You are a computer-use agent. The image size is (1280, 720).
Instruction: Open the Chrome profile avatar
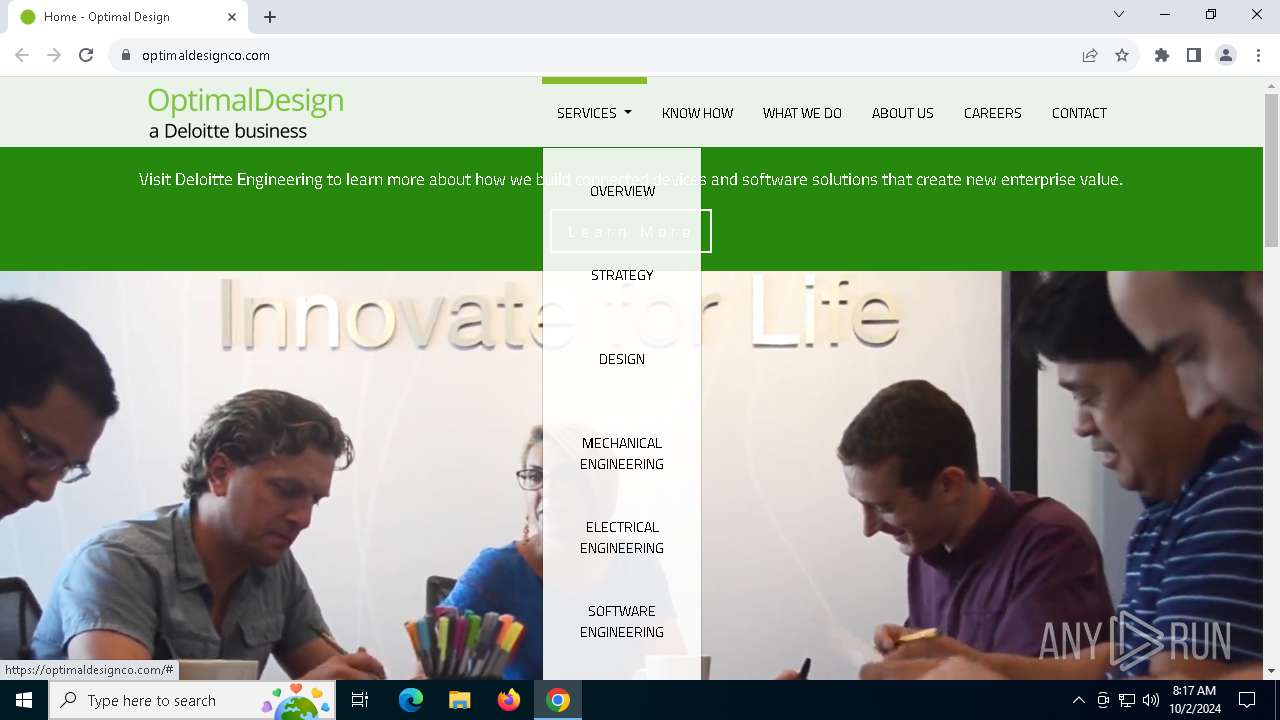click(x=1226, y=55)
